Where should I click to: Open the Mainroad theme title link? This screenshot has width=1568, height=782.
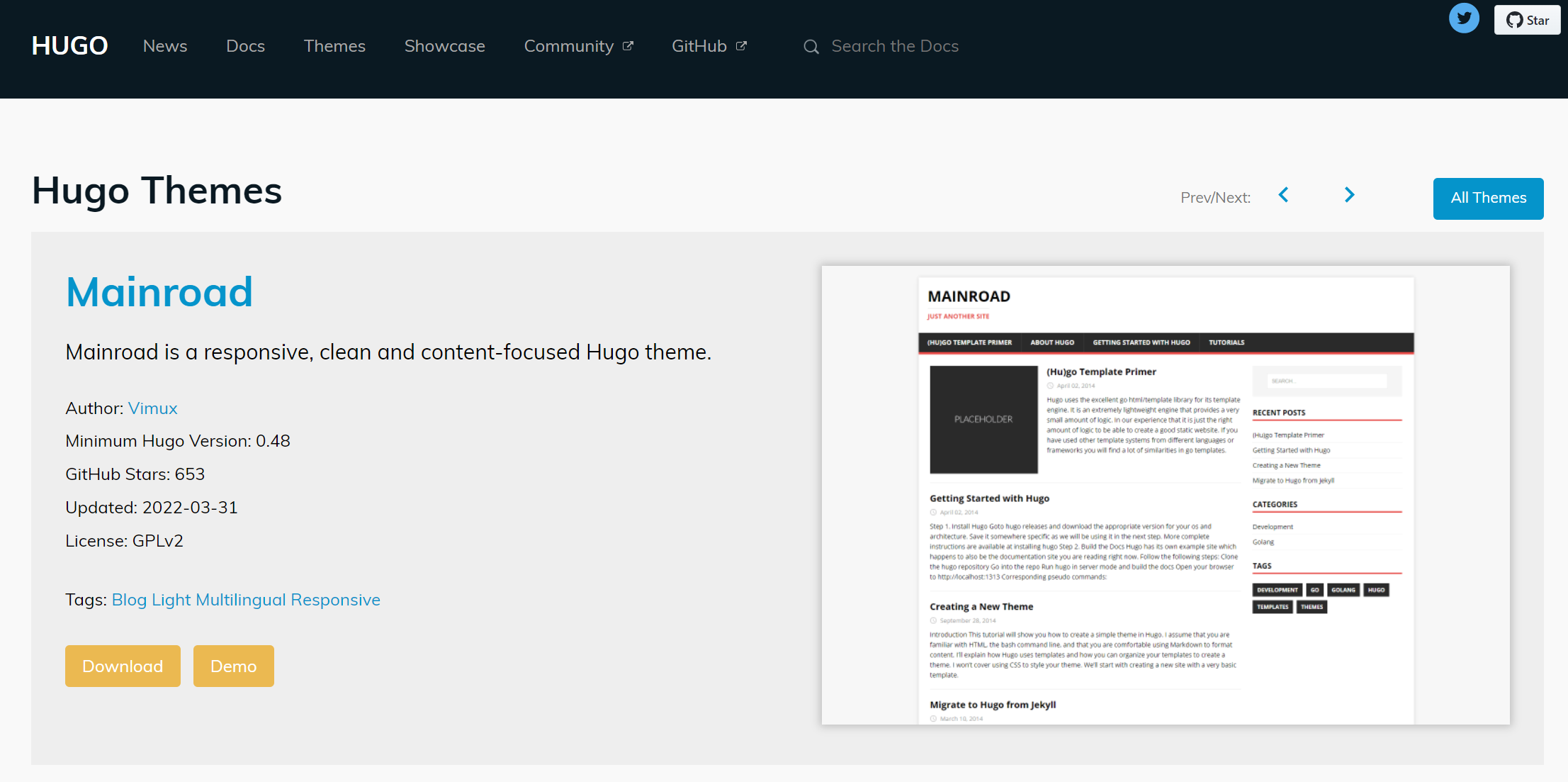[x=159, y=291]
